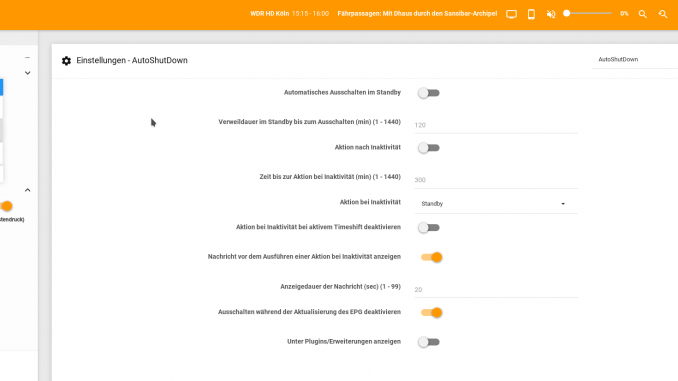The height and width of the screenshot is (381, 678).
Task: Edit Verweildauer im Standby field showing 120
Action: (496, 125)
